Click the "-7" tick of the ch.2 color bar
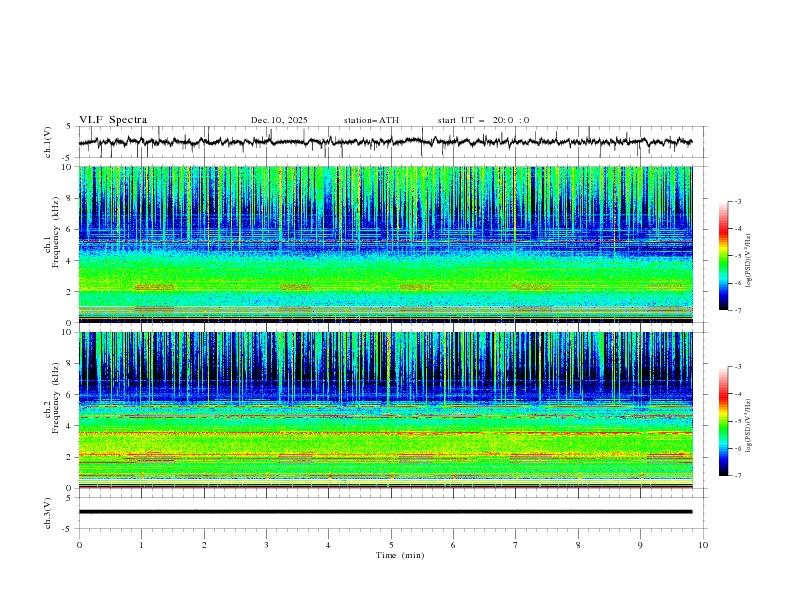 tap(737, 475)
